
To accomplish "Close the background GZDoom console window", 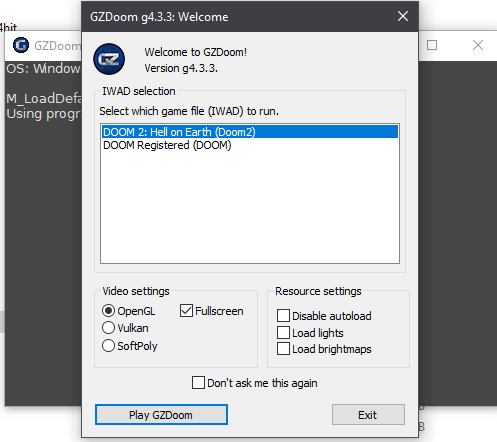I will pos(478,45).
